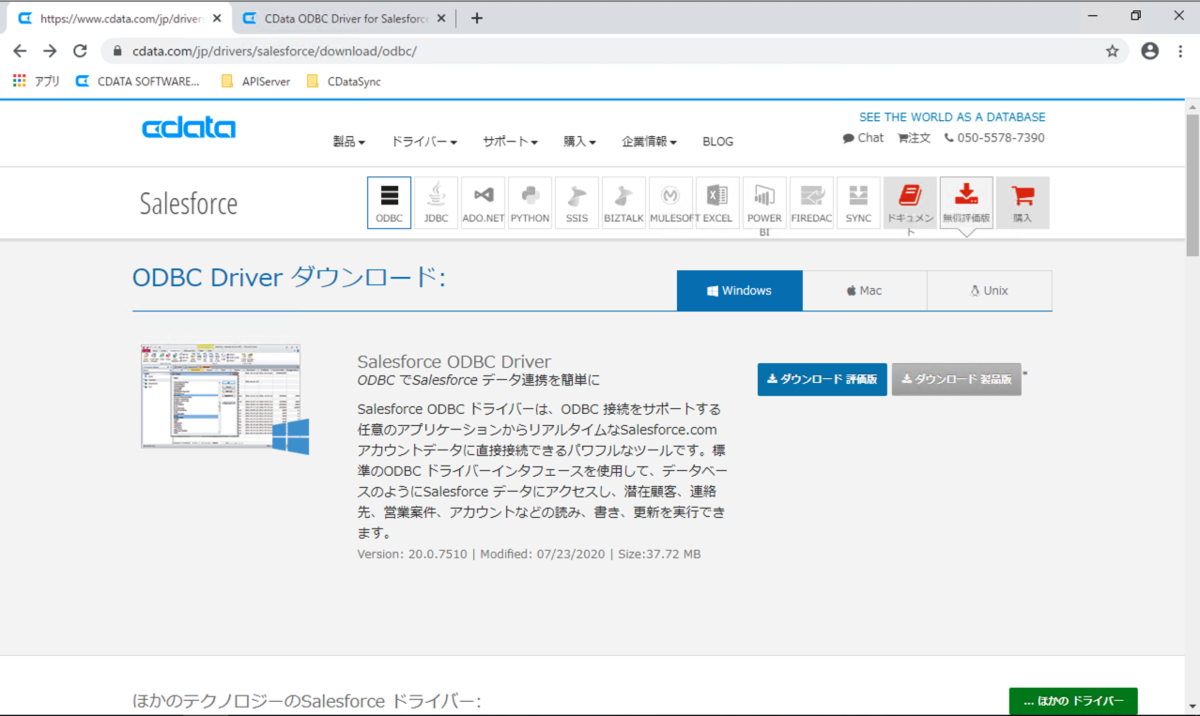The width and height of the screenshot is (1200, 716).
Task: Choose the ADO.NET driver icon
Action: pos(483,203)
